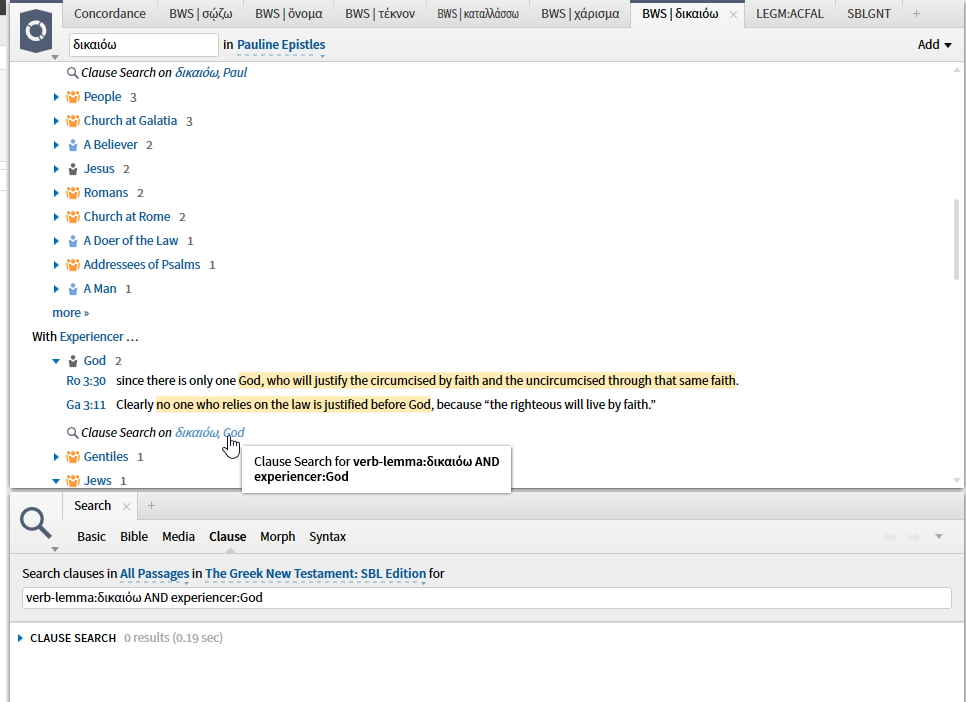Click the Clause Search magnifier beside δικαιόω, God

pos(71,432)
